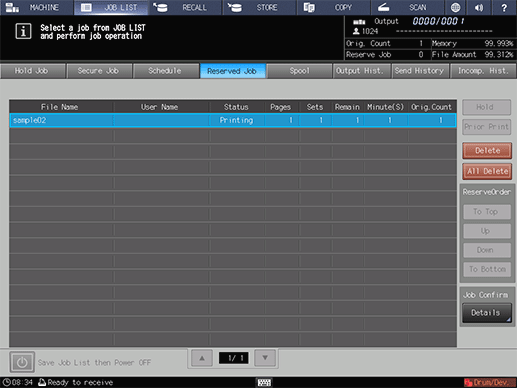517x388 pixels.
Task: Click the speaker volume icon
Action: coord(479,7)
